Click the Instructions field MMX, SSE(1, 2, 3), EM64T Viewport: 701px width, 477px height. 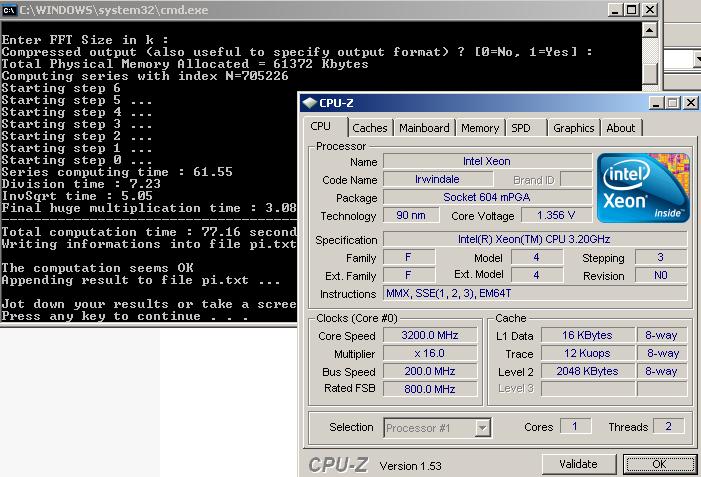tap(535, 293)
